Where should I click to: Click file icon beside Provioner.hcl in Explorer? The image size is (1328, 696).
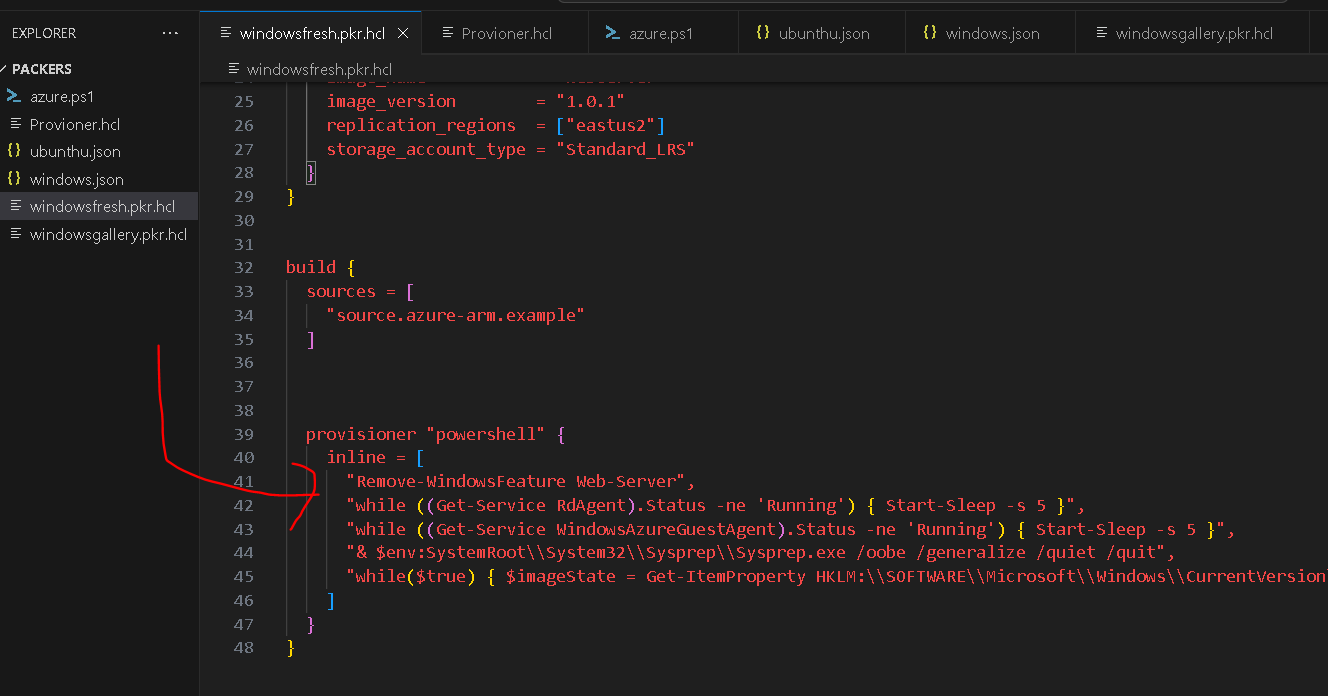click(x=14, y=125)
